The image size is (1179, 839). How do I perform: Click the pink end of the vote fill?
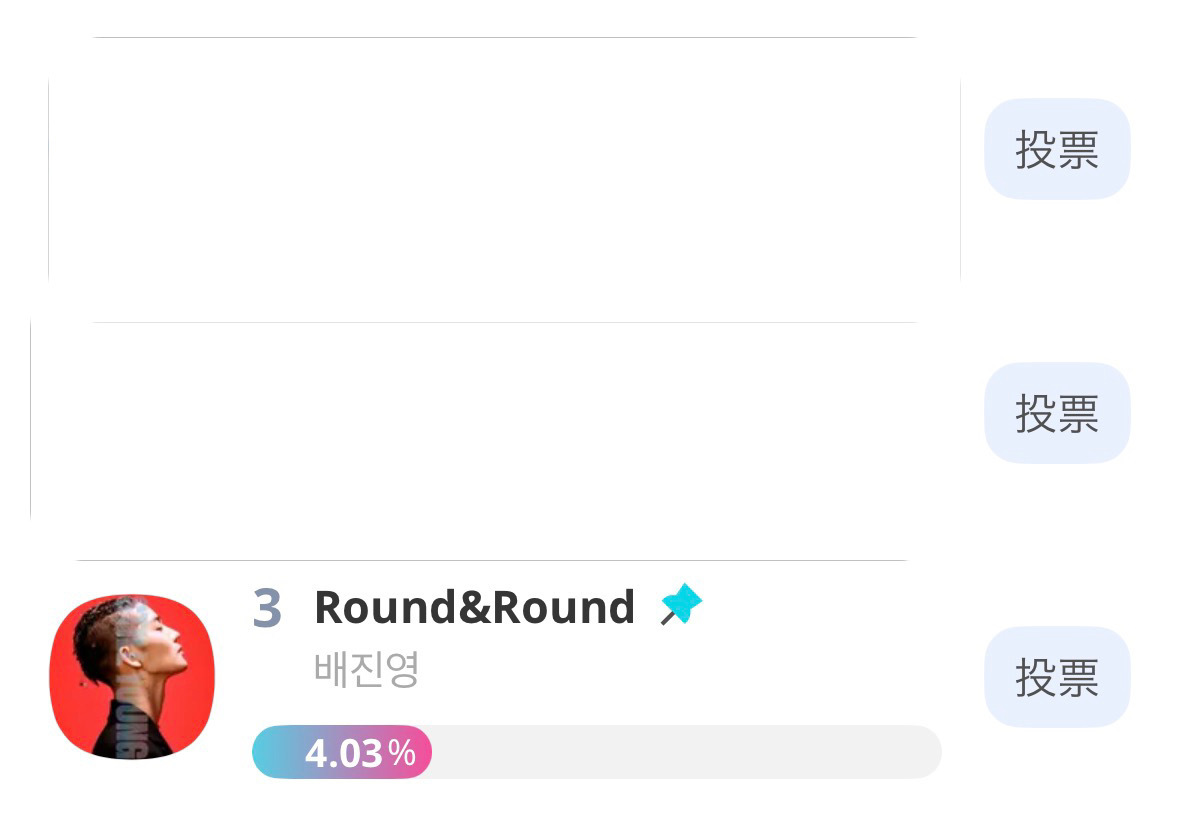[422, 753]
